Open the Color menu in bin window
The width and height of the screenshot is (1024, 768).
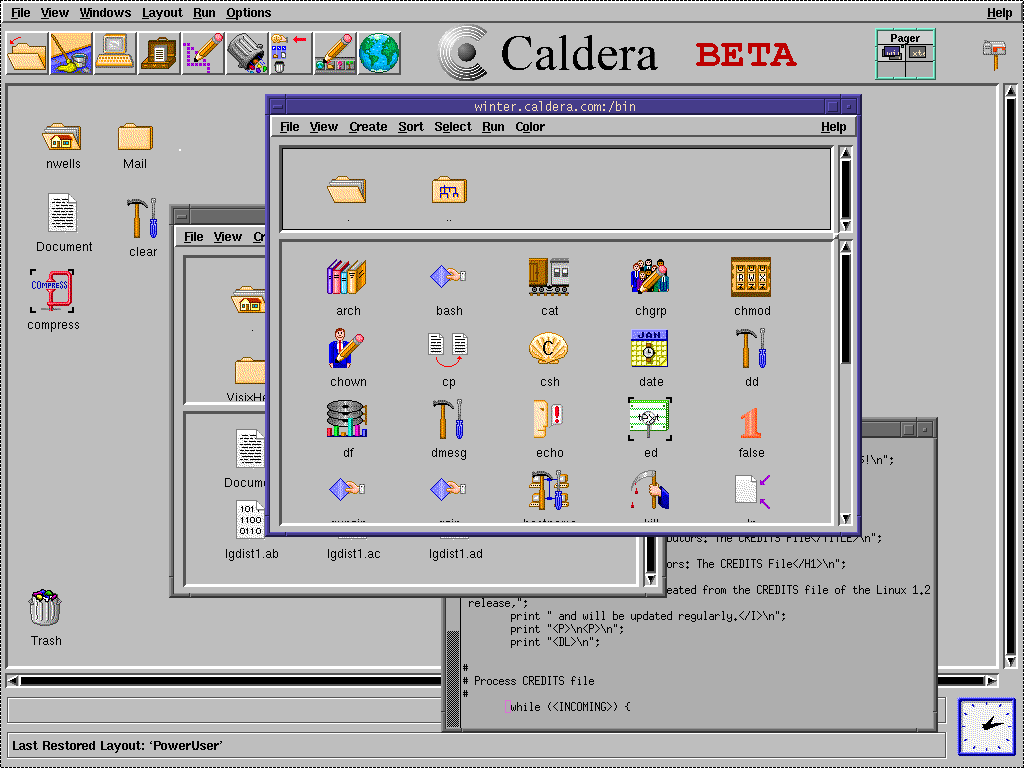point(530,127)
